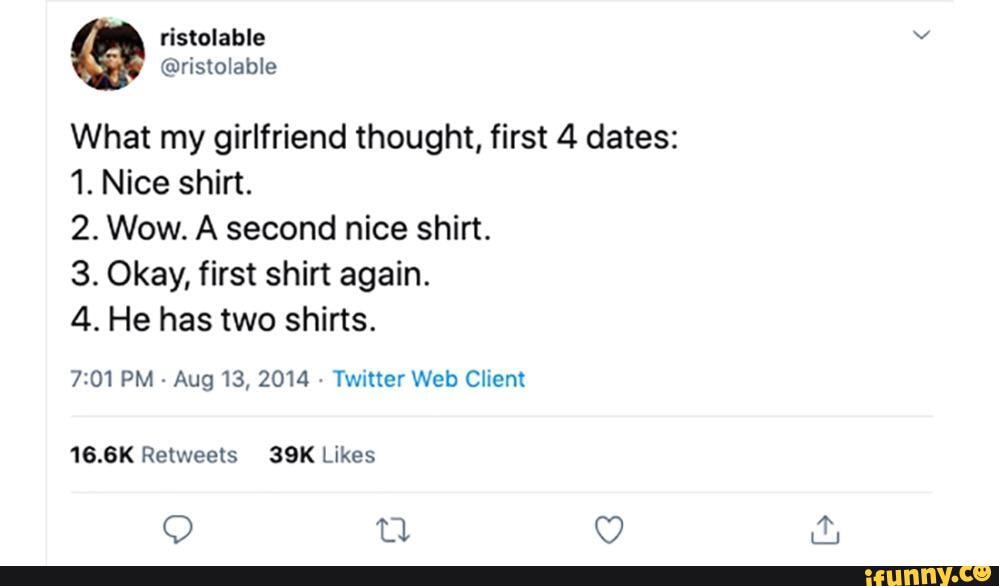View the 39K Likes list
The height and width of the screenshot is (586, 999).
pyautogui.click(x=322, y=455)
